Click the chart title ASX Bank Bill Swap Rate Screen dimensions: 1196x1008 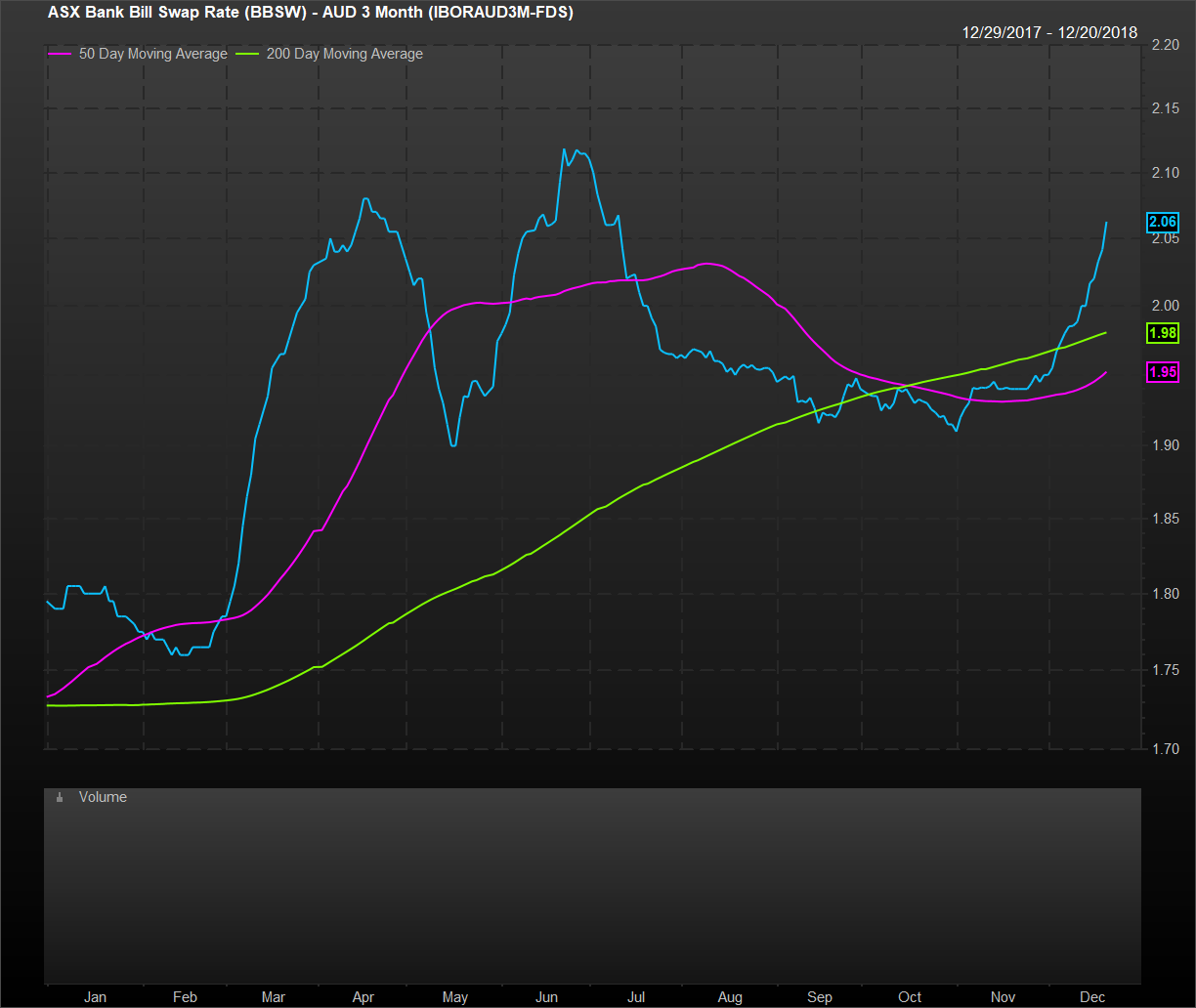310,13
